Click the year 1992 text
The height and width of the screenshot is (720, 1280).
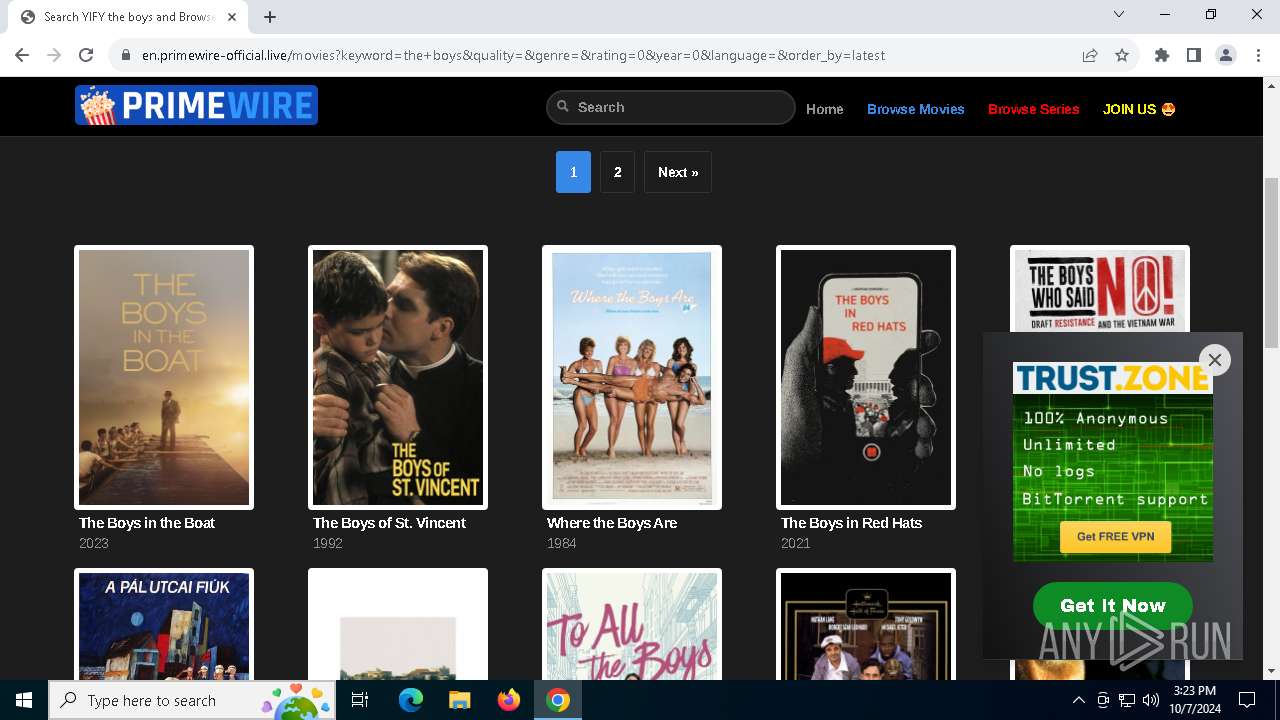pyautogui.click(x=328, y=543)
